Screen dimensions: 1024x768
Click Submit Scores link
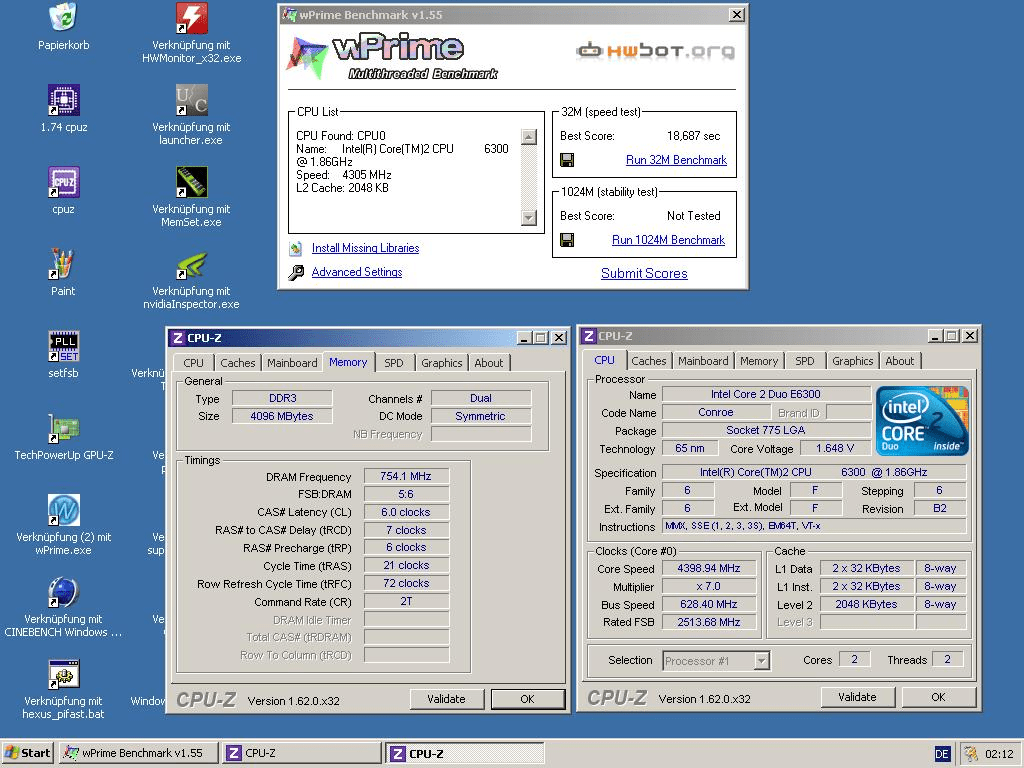click(x=644, y=274)
